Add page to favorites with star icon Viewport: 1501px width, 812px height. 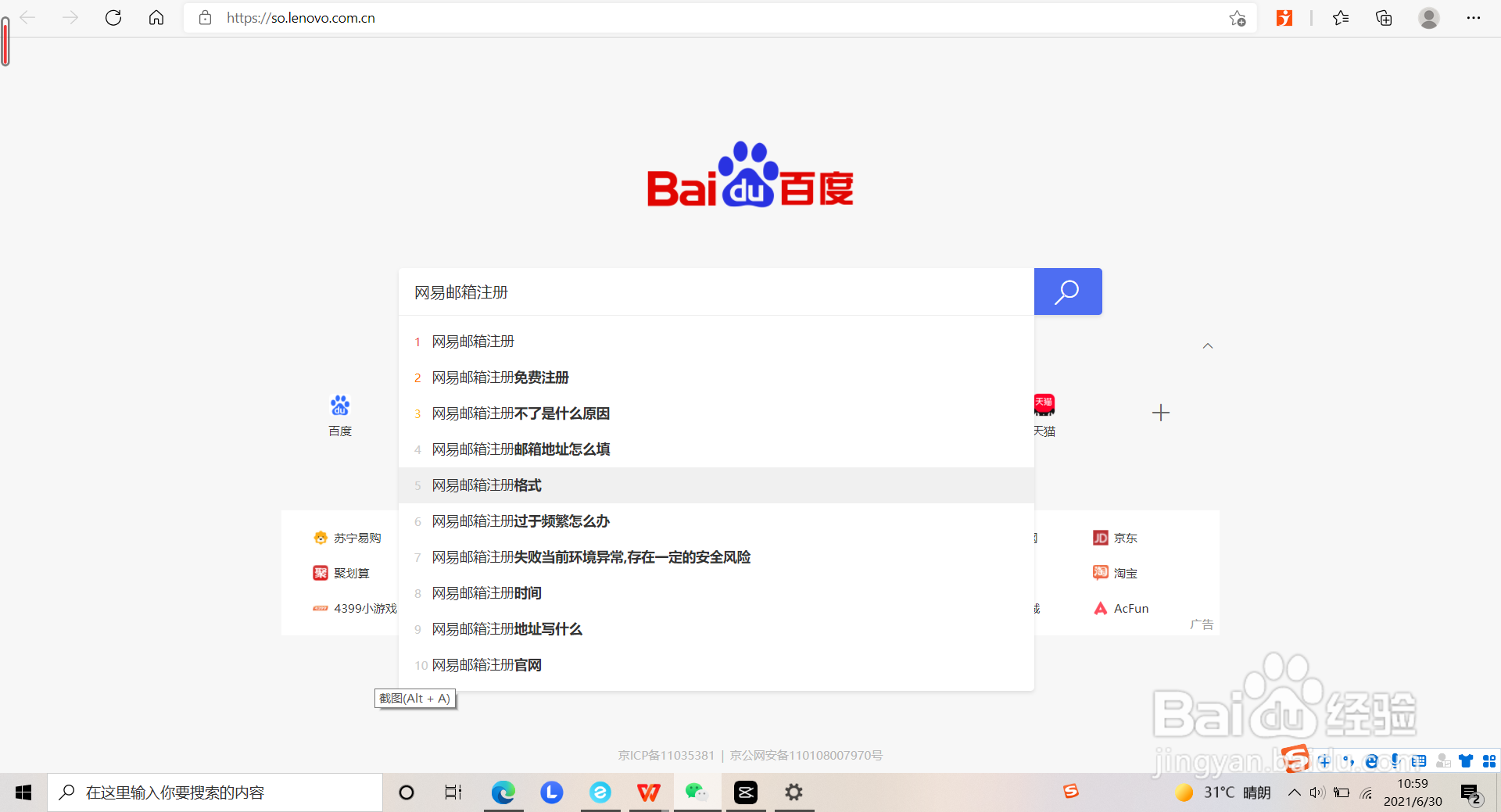point(1236,17)
